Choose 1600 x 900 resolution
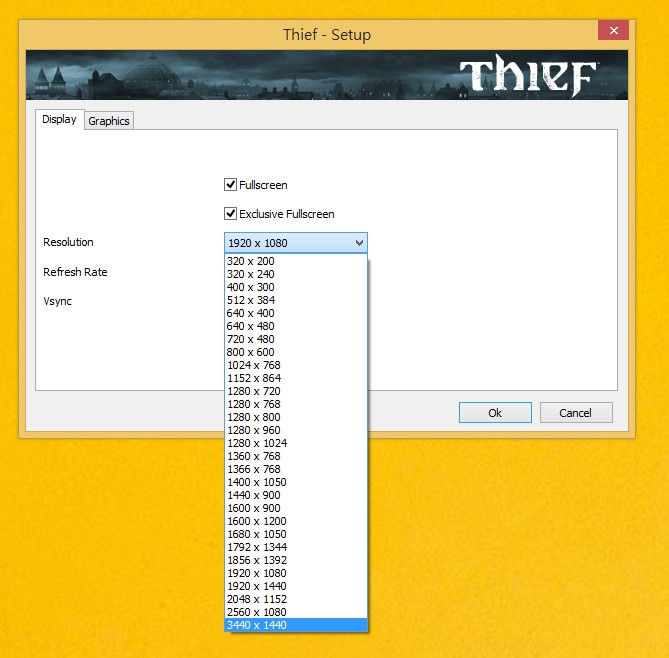Viewport: 669px width, 658px height. (x=296, y=508)
